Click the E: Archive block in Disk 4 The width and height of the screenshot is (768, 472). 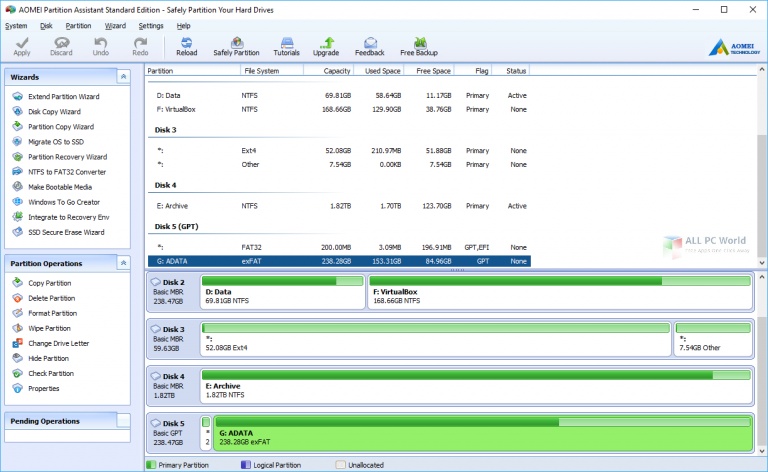(476, 386)
